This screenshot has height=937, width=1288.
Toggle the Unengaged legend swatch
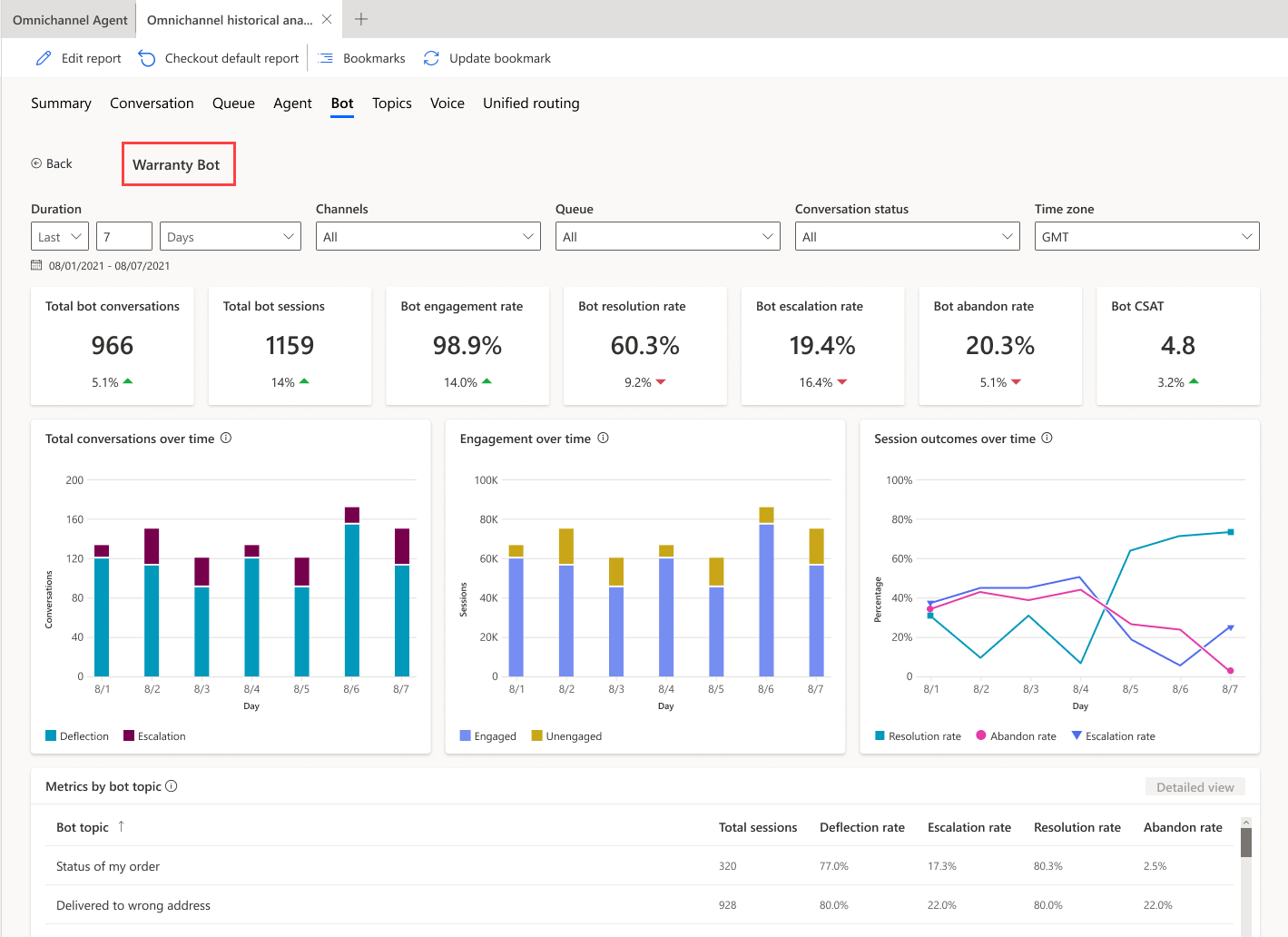537,735
